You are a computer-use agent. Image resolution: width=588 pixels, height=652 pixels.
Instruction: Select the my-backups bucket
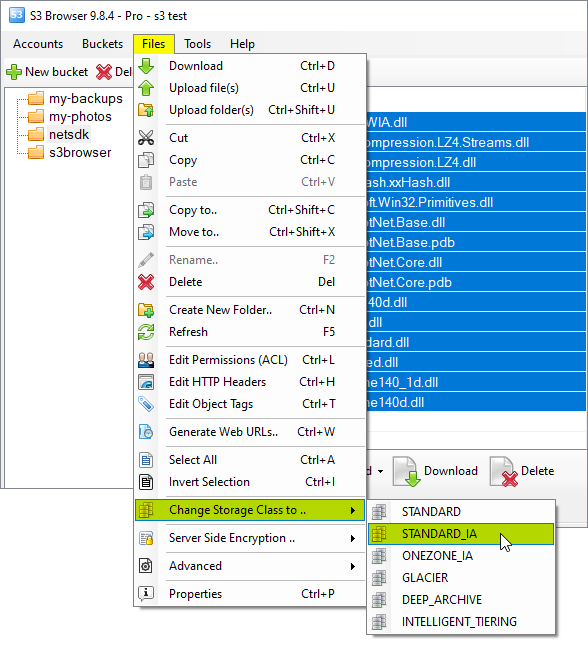(86, 99)
